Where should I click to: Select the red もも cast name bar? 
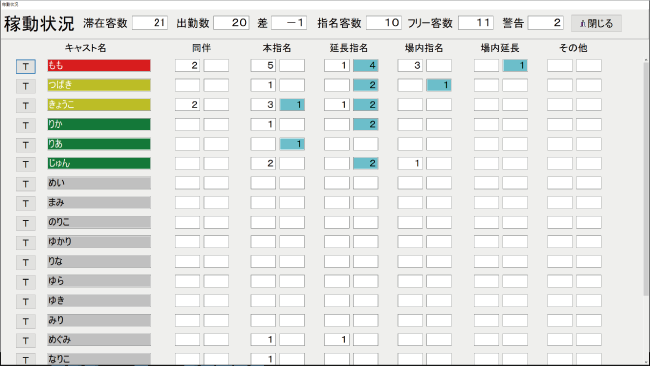click(x=99, y=66)
